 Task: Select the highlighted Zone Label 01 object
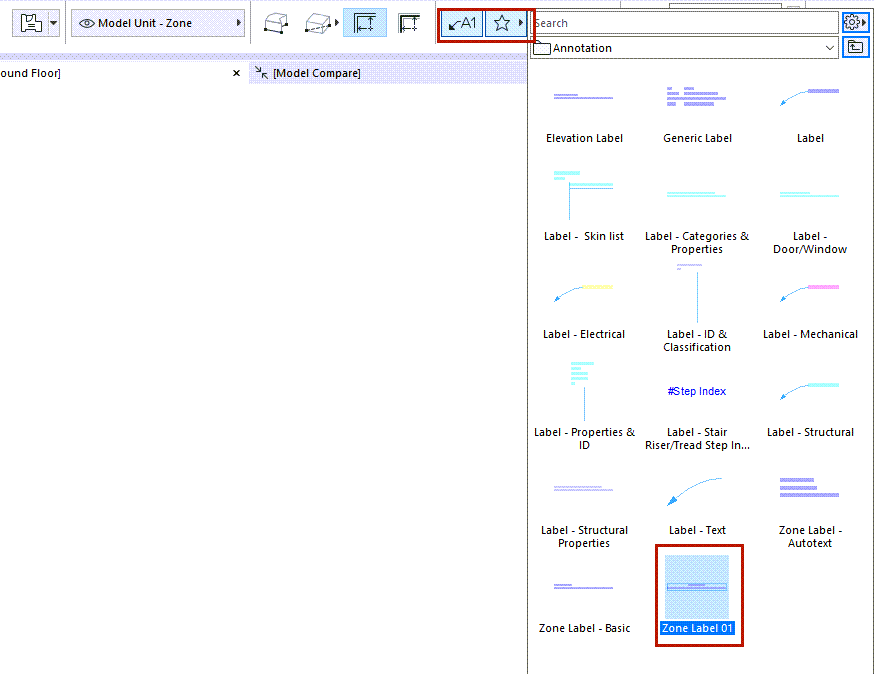coord(697,595)
